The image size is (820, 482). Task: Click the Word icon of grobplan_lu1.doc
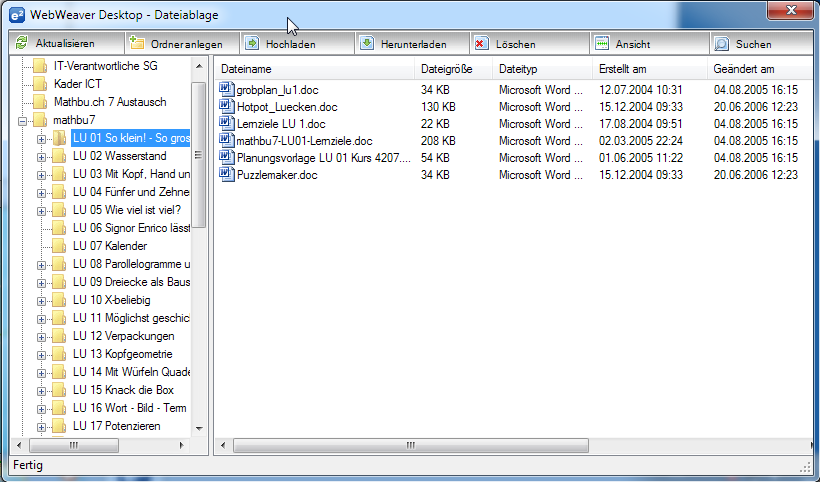click(x=227, y=90)
